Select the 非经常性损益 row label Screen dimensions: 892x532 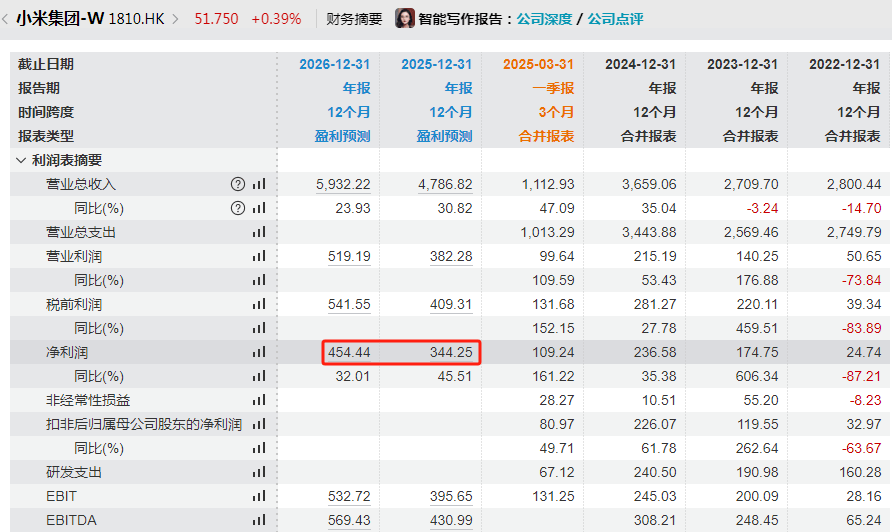(x=88, y=401)
